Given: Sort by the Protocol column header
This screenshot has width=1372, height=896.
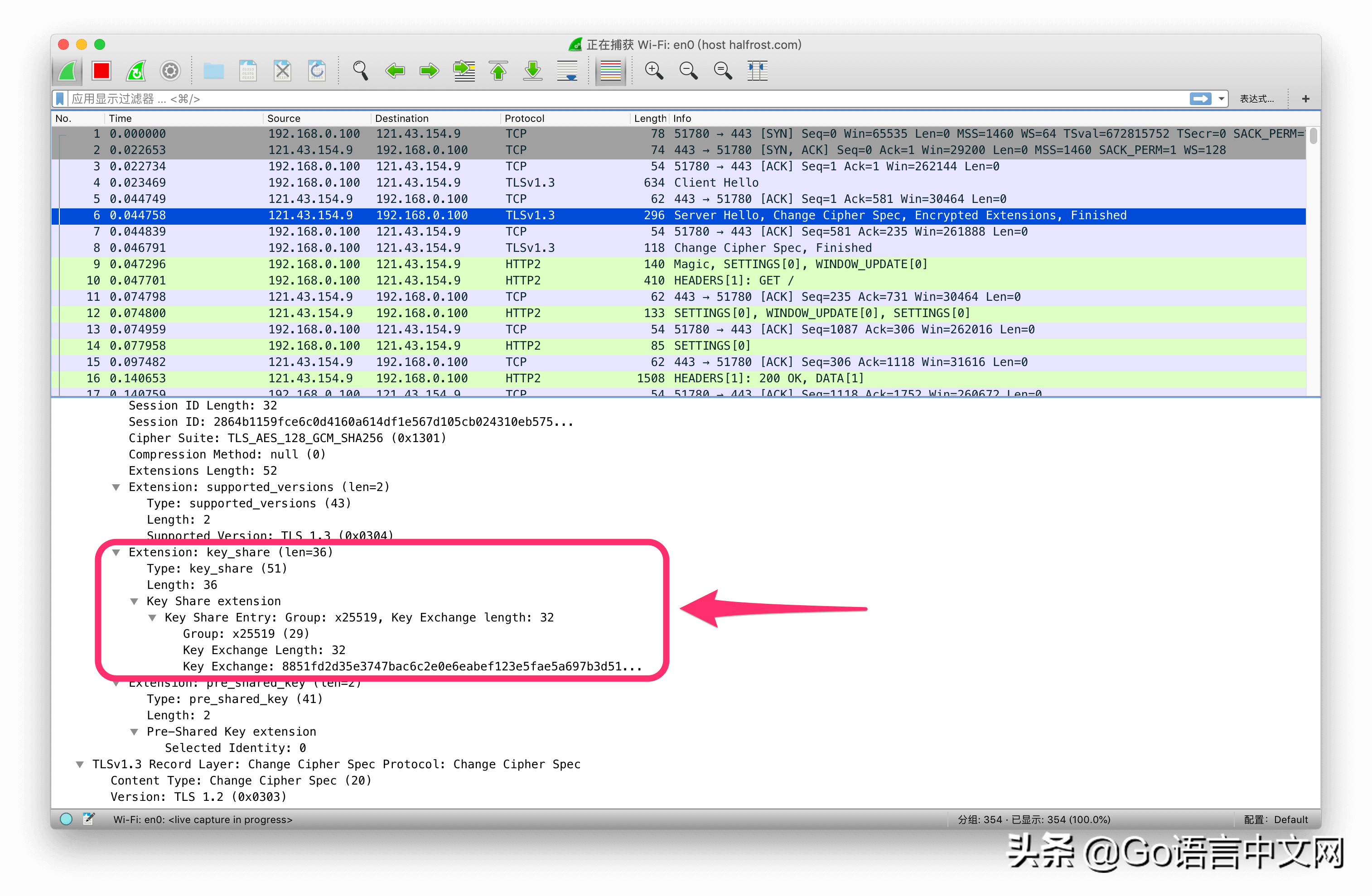Looking at the screenshot, I should (524, 118).
